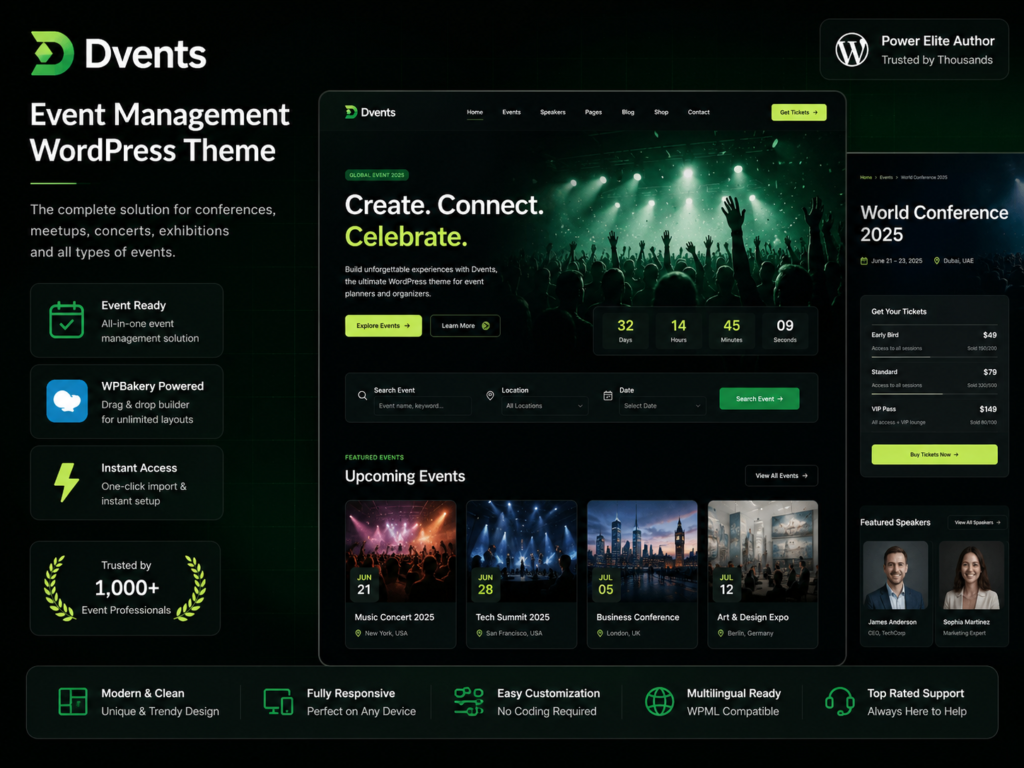Click the Easy Customization sliders icon
This screenshot has height=768, width=1024.
468,702
